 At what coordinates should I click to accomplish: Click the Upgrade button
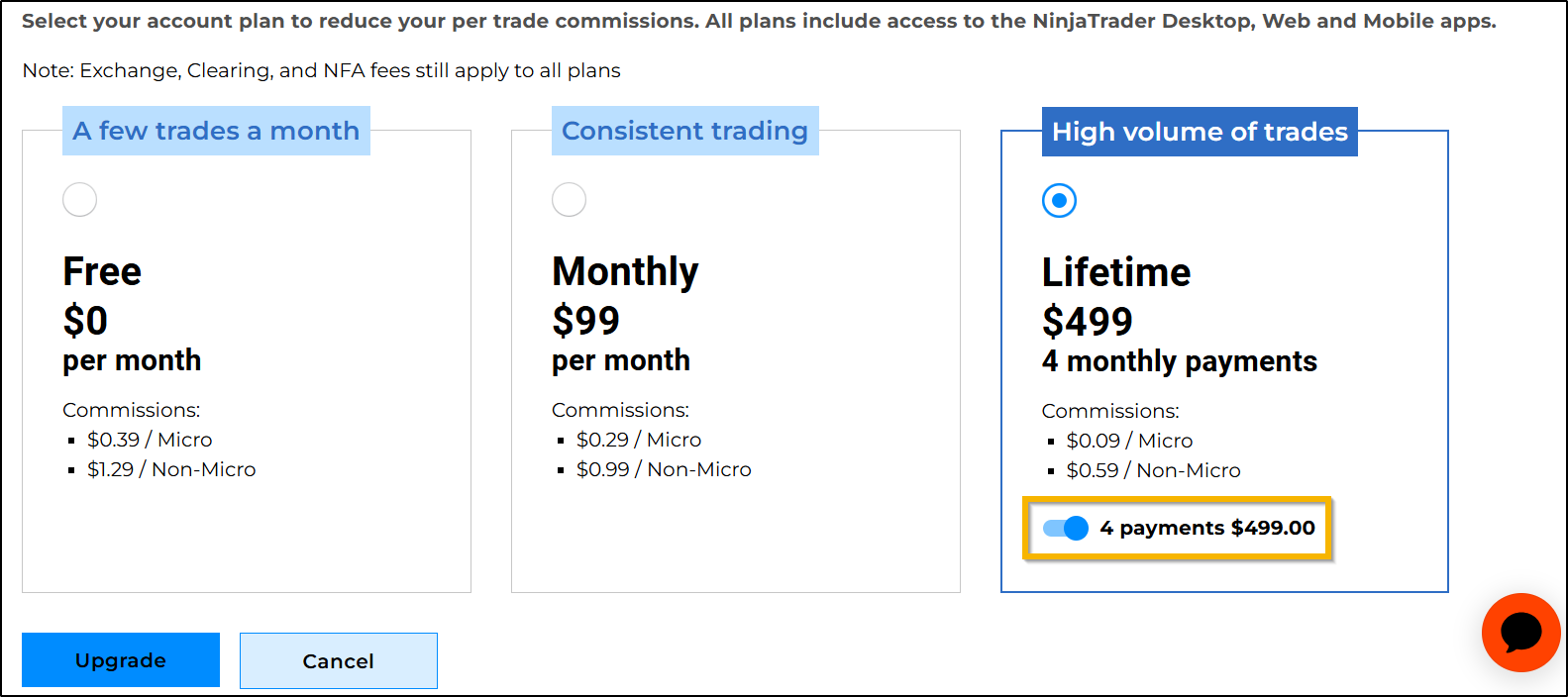click(121, 660)
